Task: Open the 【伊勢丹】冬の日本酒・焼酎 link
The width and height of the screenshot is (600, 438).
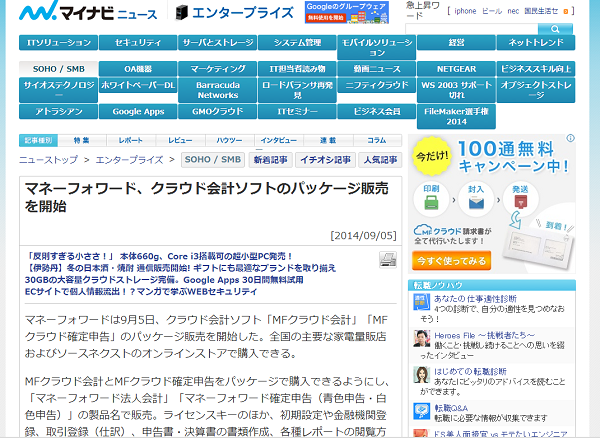Action: coord(180,268)
